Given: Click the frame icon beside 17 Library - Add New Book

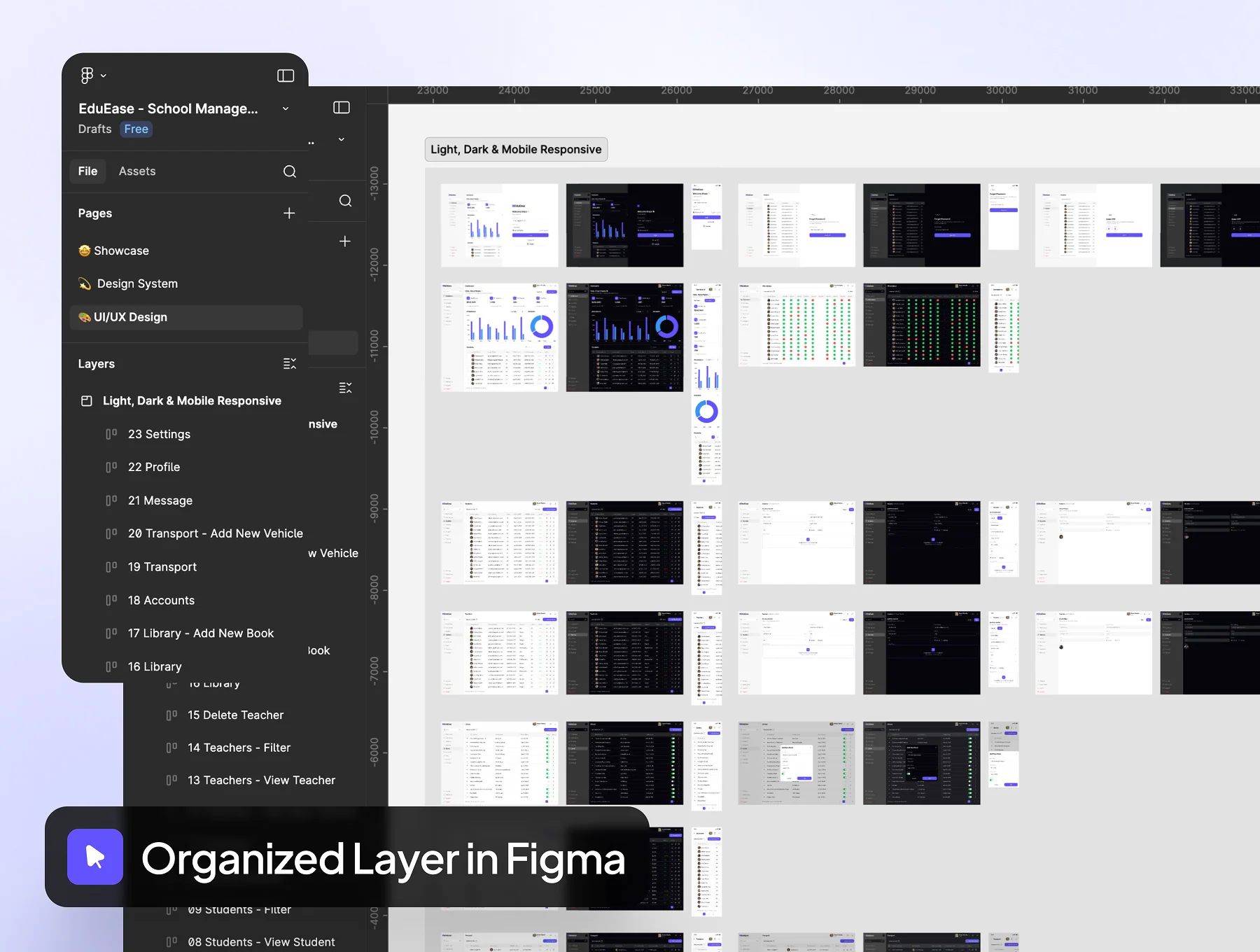Looking at the screenshot, I should click(111, 633).
